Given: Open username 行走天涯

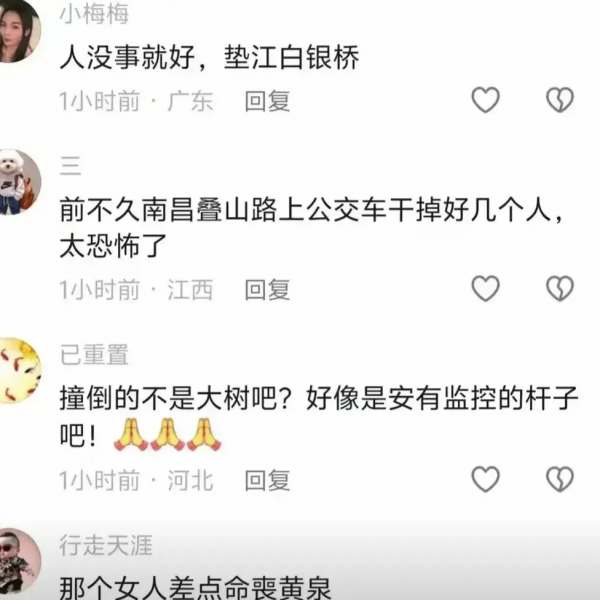Looking at the screenshot, I should pyautogui.click(x=106, y=545).
